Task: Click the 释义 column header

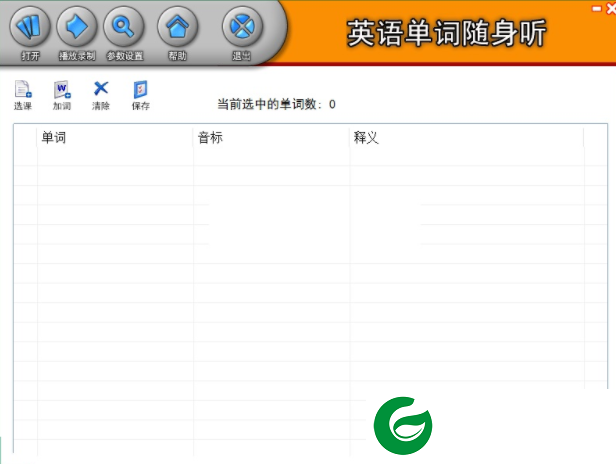Action: click(467, 138)
